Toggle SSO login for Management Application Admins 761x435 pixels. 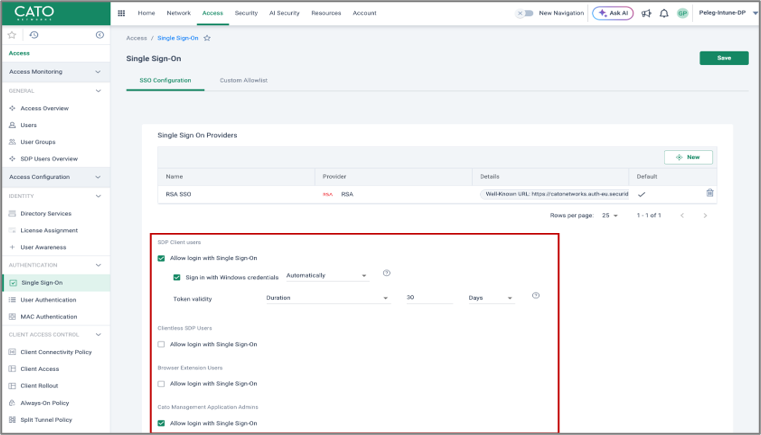coord(161,423)
